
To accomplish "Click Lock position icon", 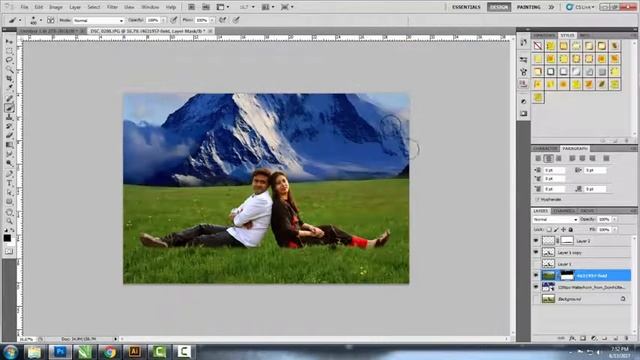I will (563, 230).
